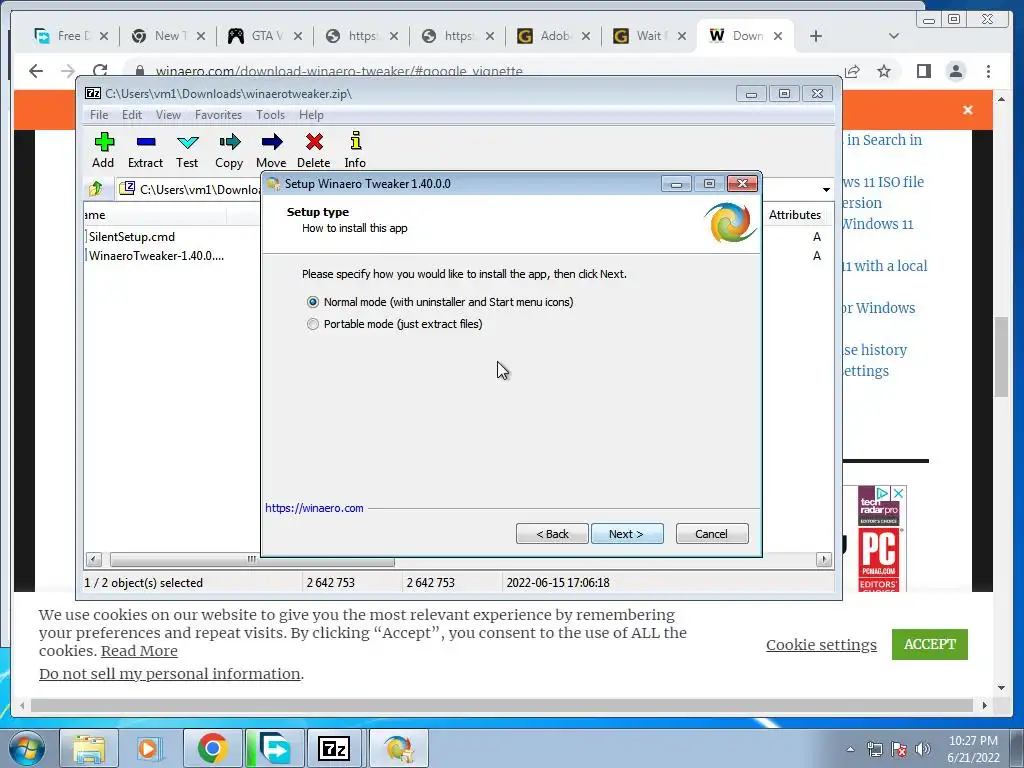Close the ad with its X icon
1024x768 pixels.
899,493
